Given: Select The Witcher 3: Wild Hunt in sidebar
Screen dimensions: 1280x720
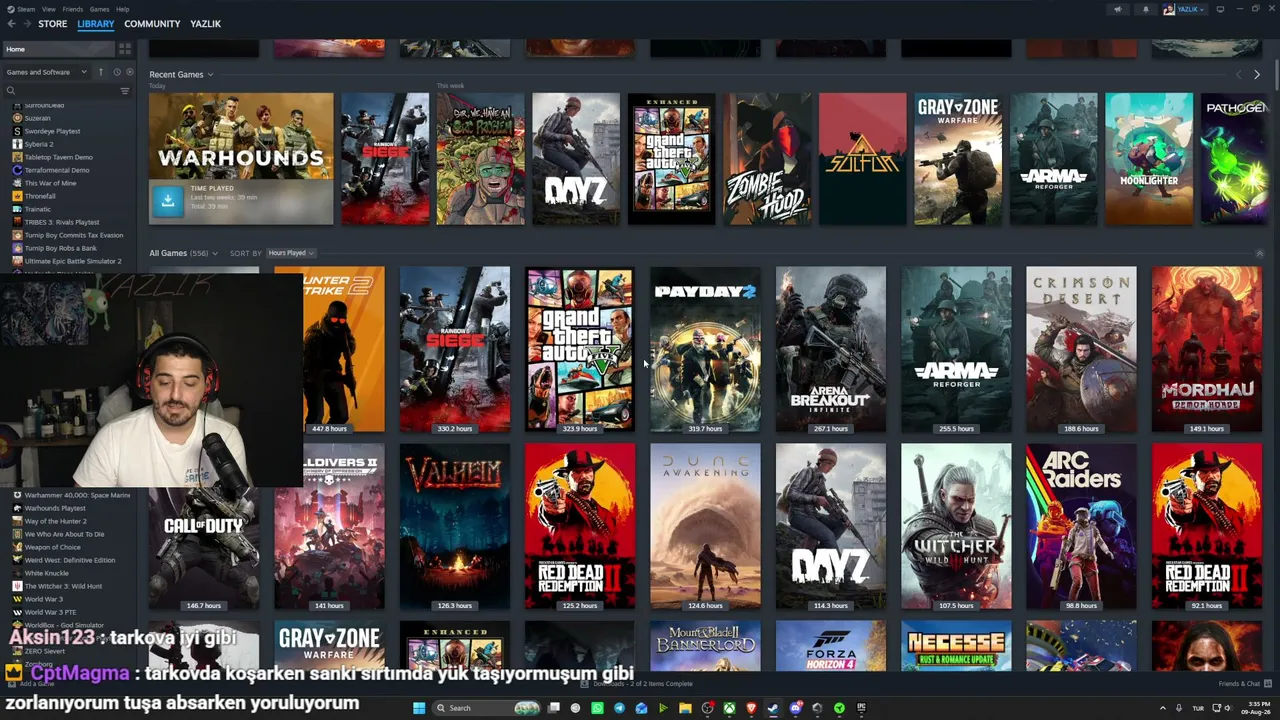Looking at the screenshot, I should point(63,586).
